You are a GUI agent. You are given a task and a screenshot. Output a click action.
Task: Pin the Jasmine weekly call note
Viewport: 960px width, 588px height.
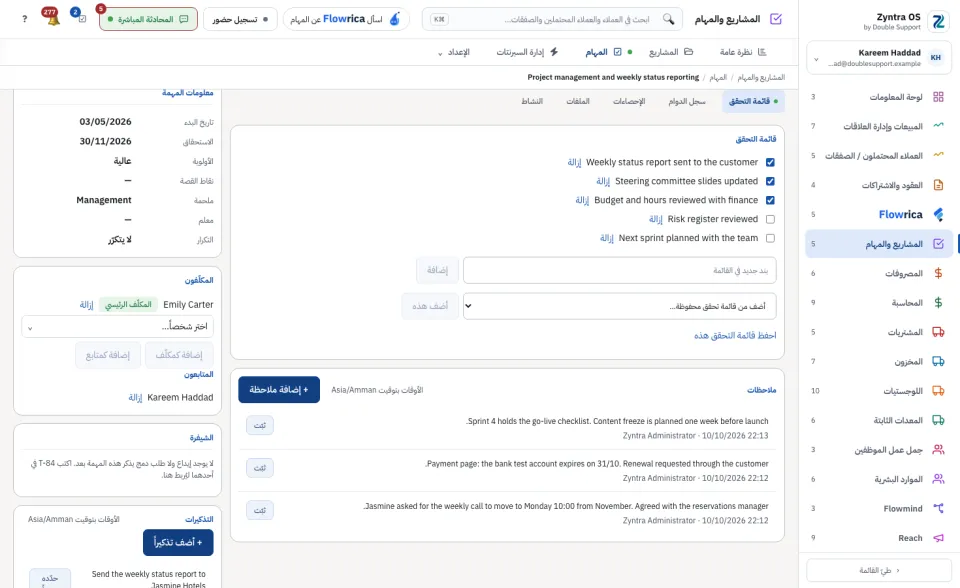[x=260, y=510]
